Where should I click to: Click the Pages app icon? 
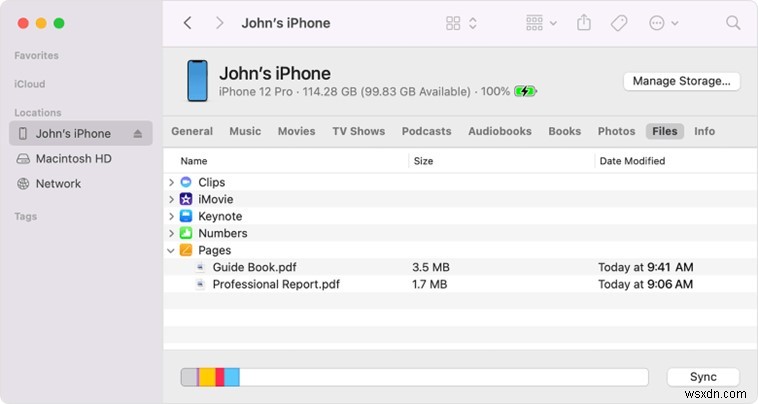click(186, 250)
